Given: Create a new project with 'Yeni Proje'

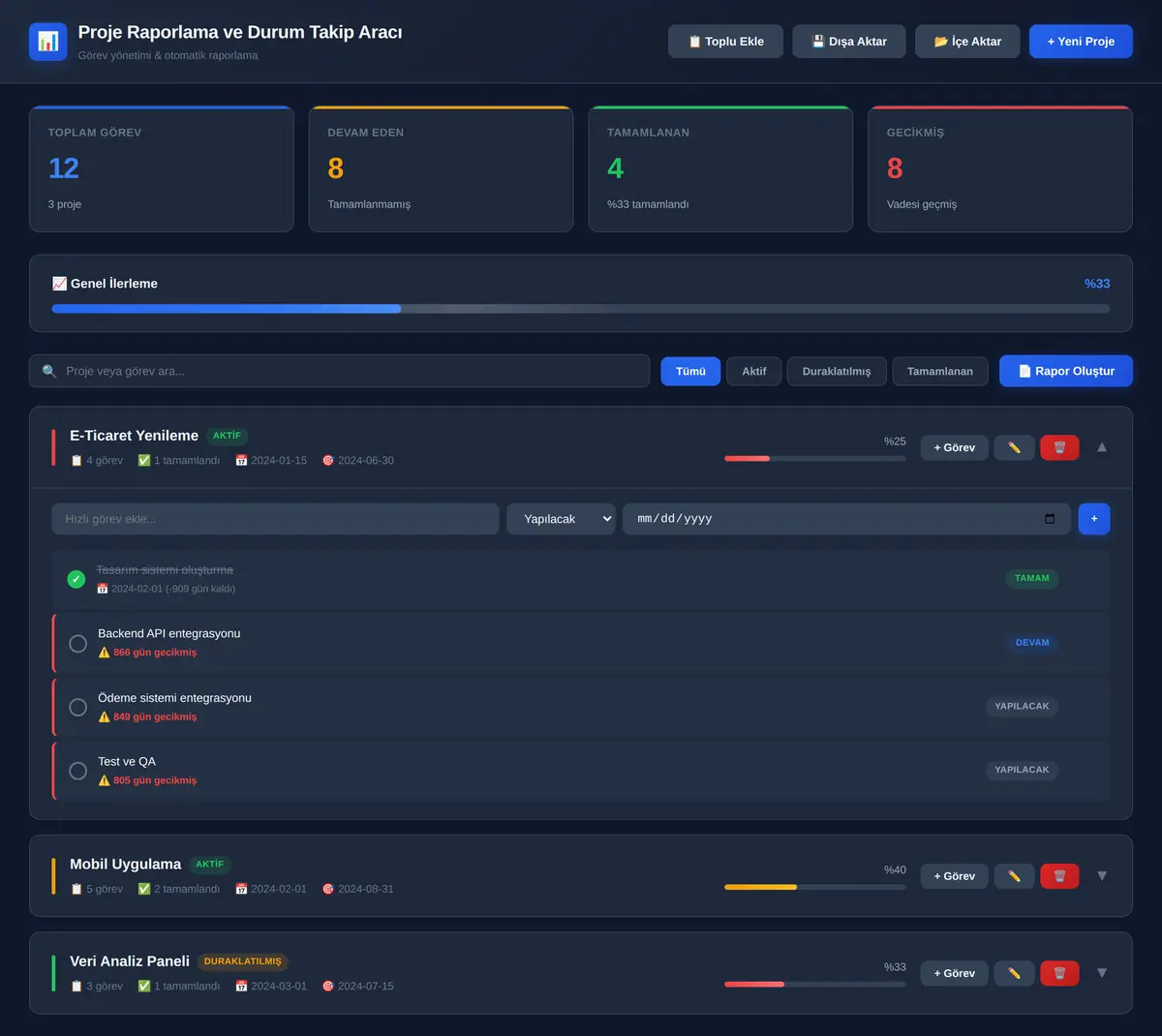Looking at the screenshot, I should point(1081,42).
